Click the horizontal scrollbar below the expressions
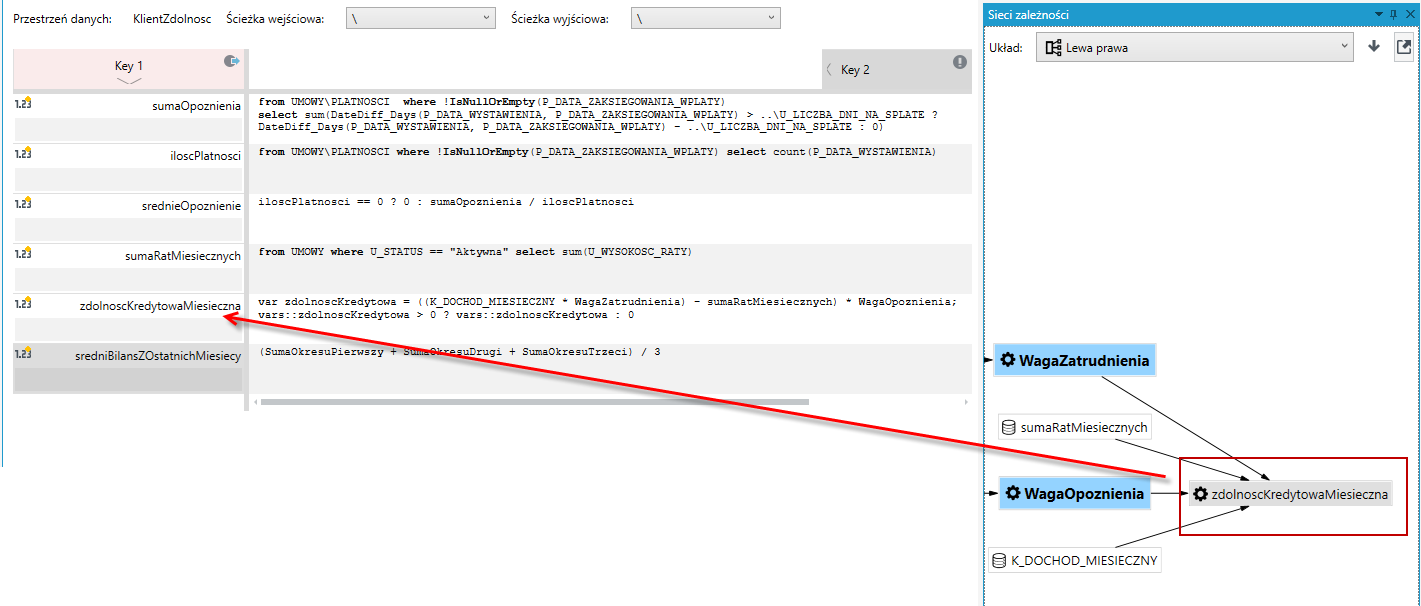 click(533, 402)
